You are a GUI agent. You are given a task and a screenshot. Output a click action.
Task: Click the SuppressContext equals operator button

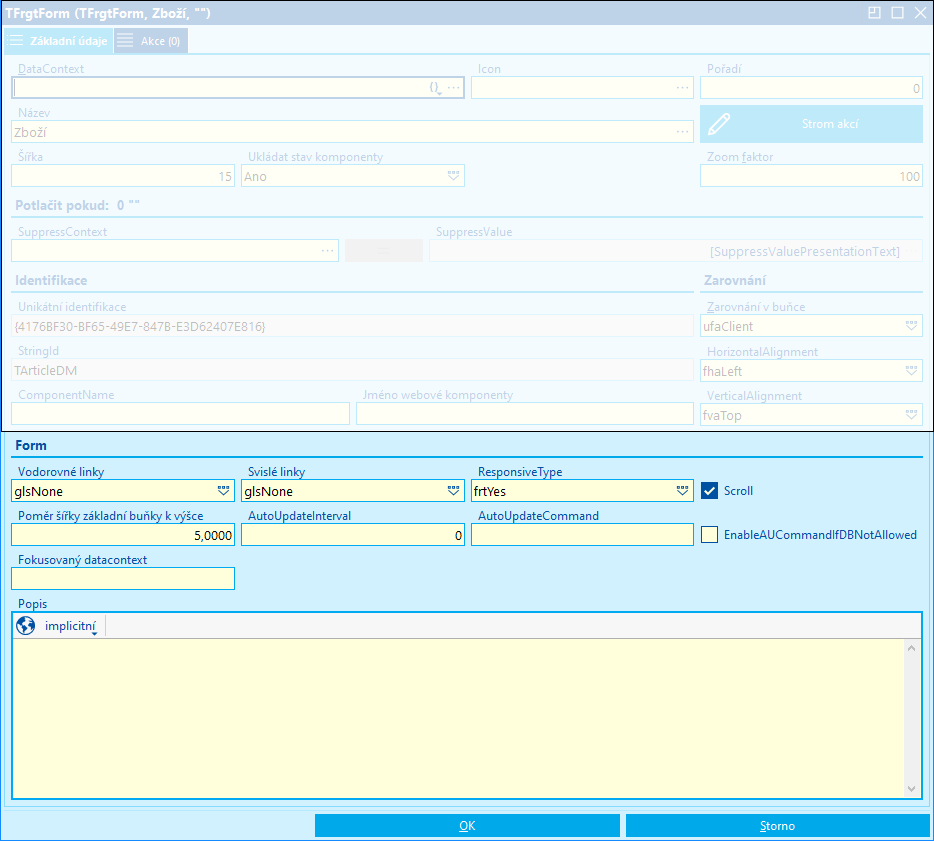click(384, 251)
